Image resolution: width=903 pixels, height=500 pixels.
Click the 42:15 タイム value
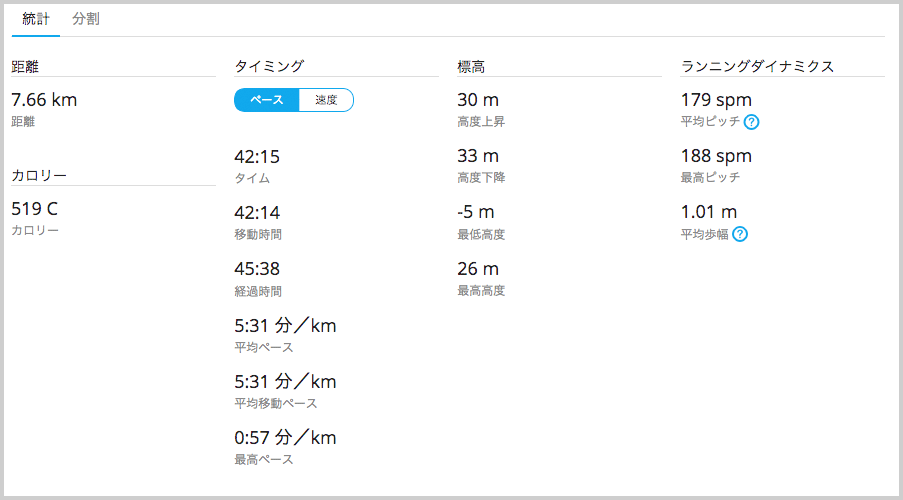click(257, 157)
